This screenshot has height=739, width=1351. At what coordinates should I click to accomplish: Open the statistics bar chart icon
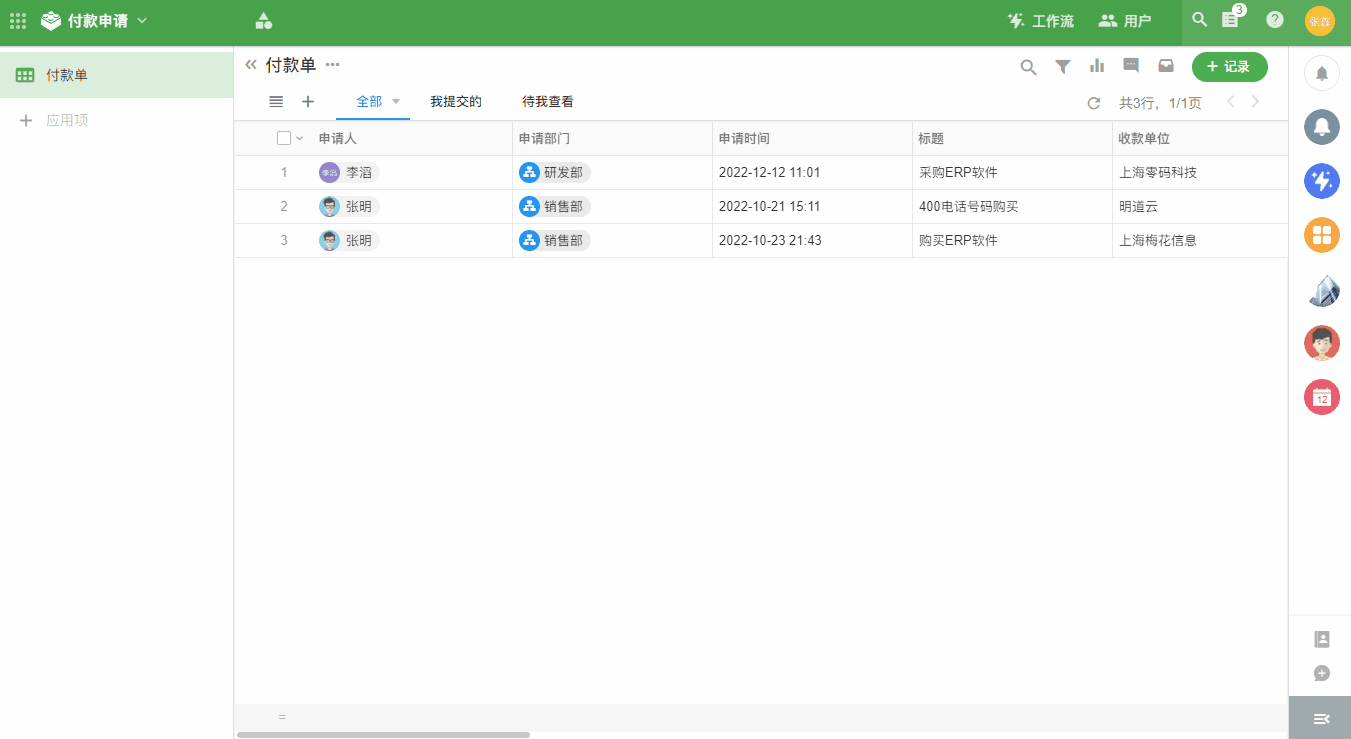pyautogui.click(x=1097, y=66)
